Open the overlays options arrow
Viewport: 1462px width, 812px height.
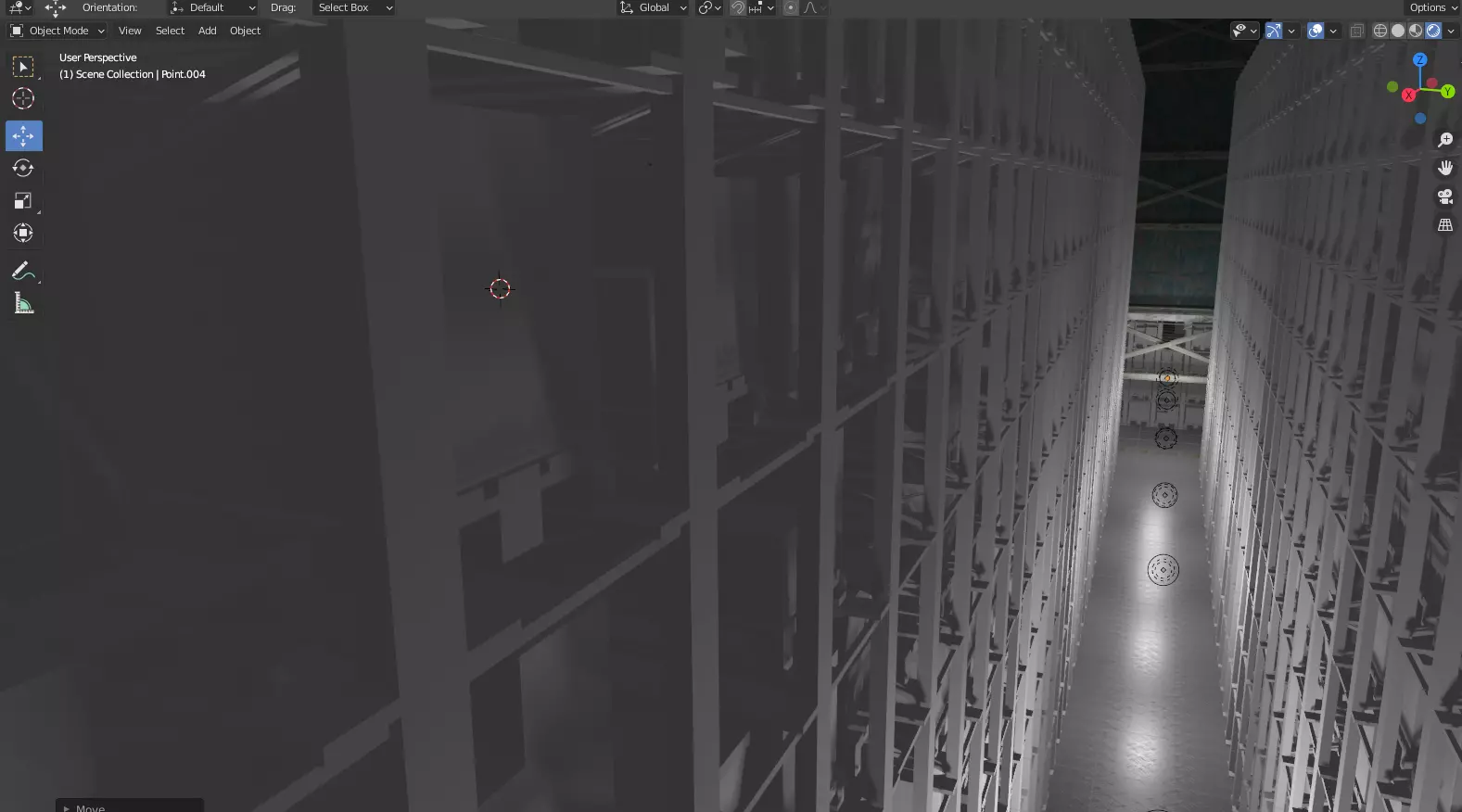(x=1333, y=31)
